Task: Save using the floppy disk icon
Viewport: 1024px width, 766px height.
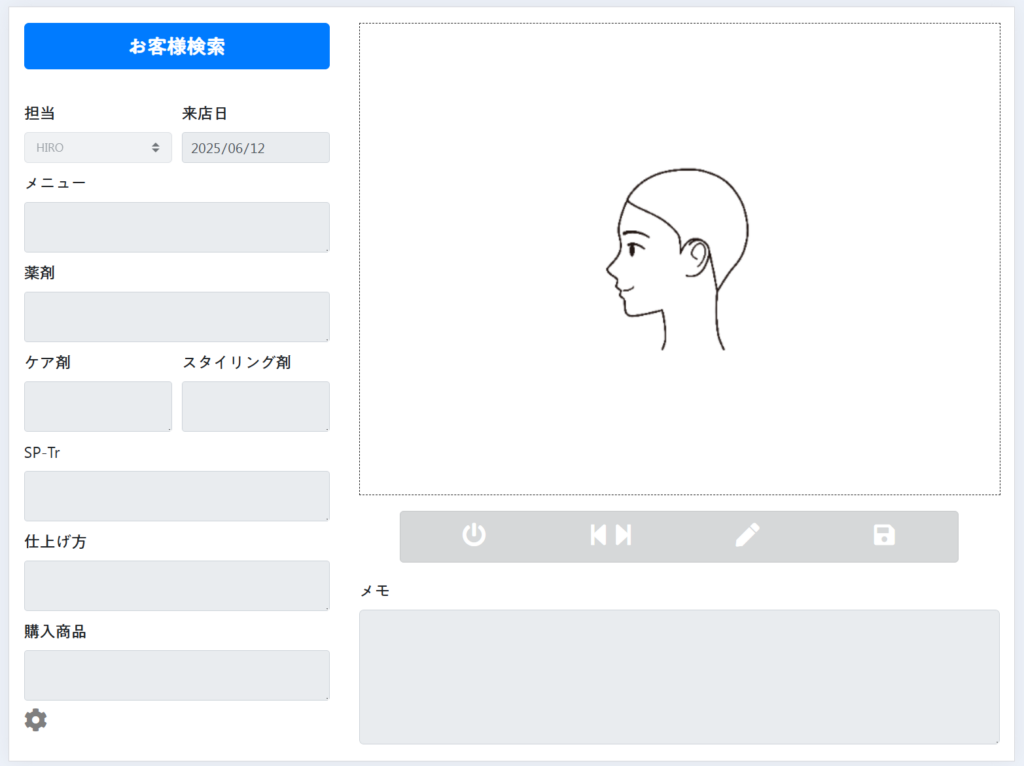Action: (884, 535)
